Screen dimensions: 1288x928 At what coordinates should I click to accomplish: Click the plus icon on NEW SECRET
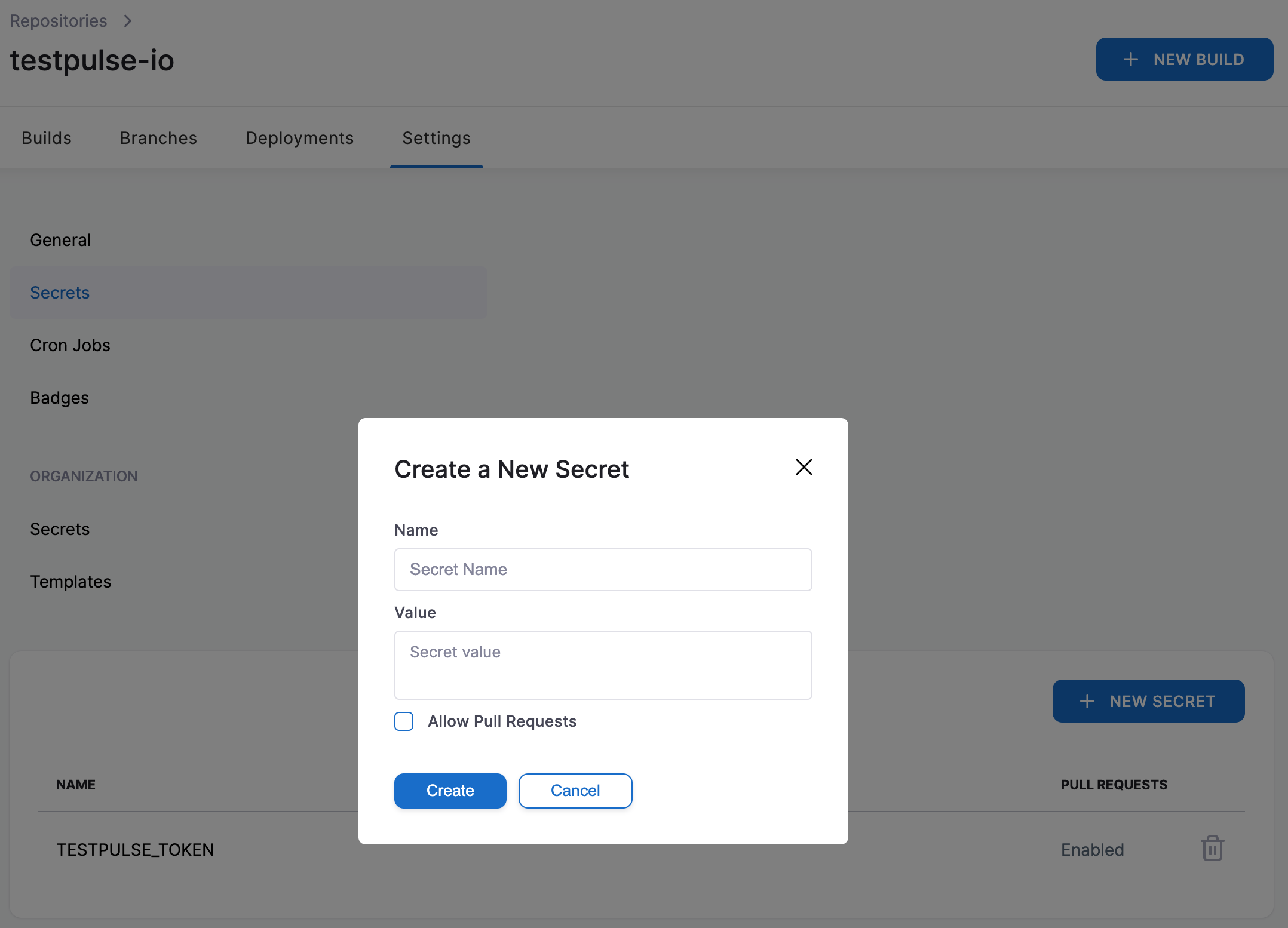(x=1087, y=701)
